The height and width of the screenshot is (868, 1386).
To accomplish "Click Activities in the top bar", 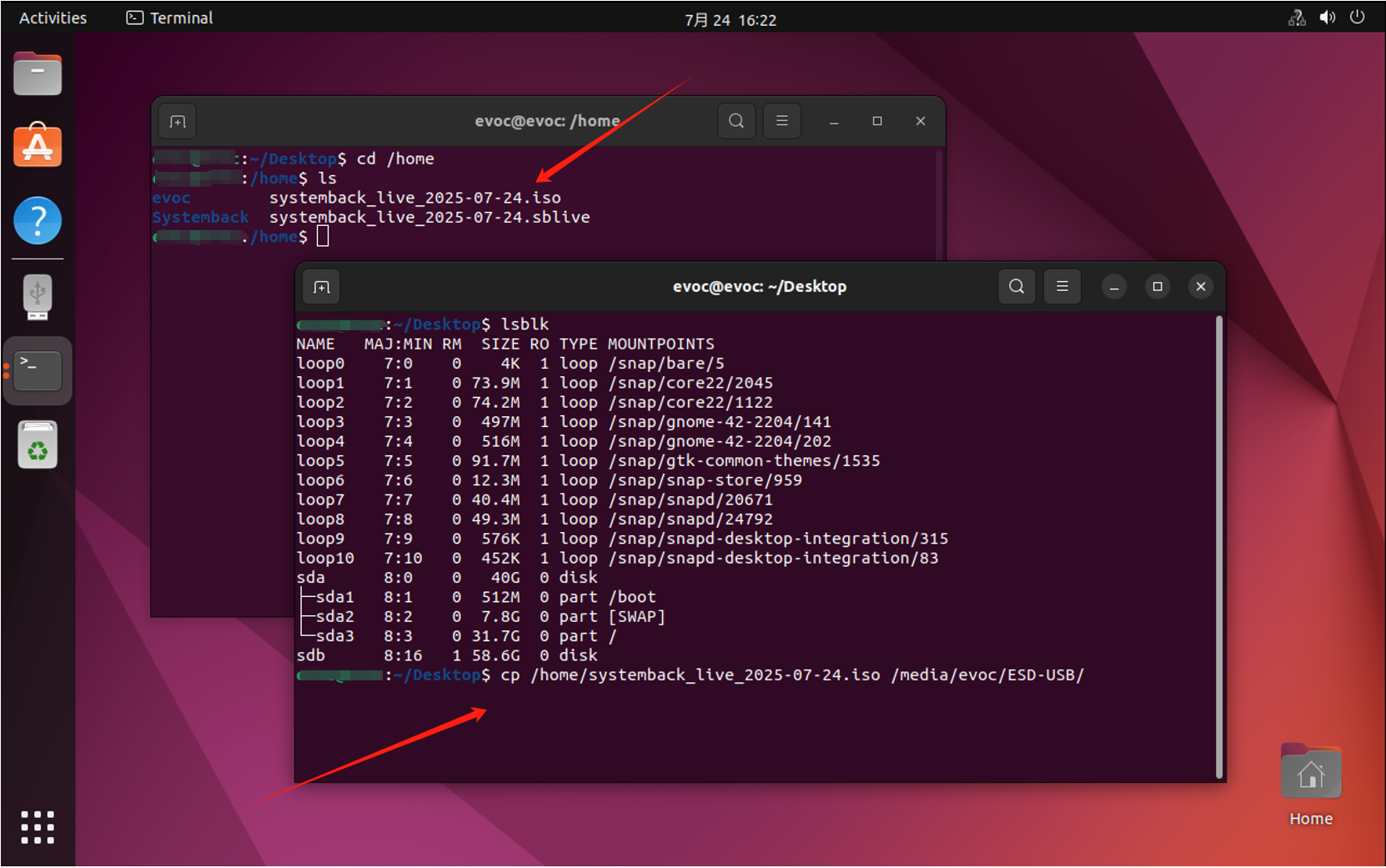I will click(52, 18).
